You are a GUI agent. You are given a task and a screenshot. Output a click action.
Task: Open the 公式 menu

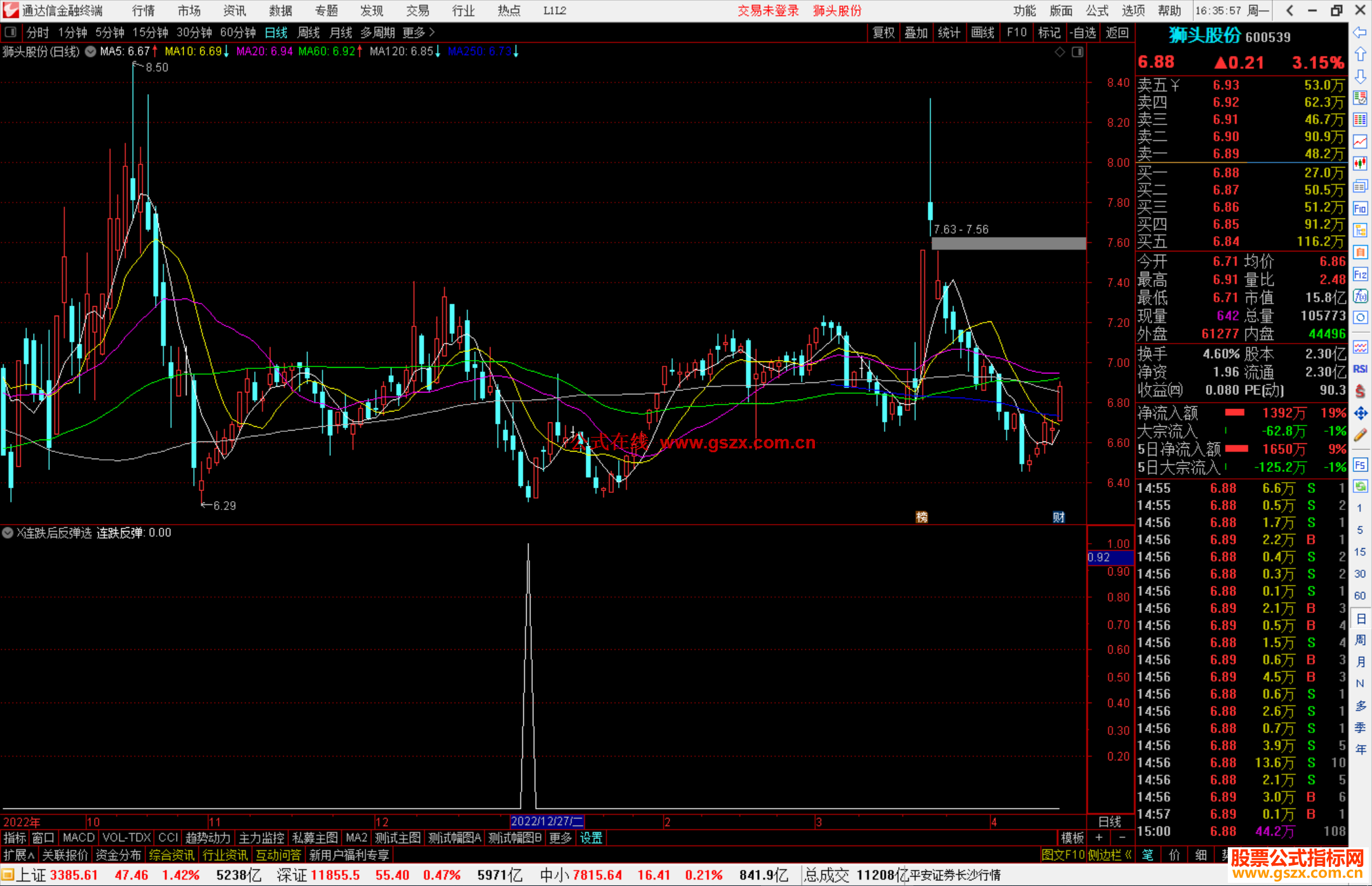click(x=1097, y=11)
